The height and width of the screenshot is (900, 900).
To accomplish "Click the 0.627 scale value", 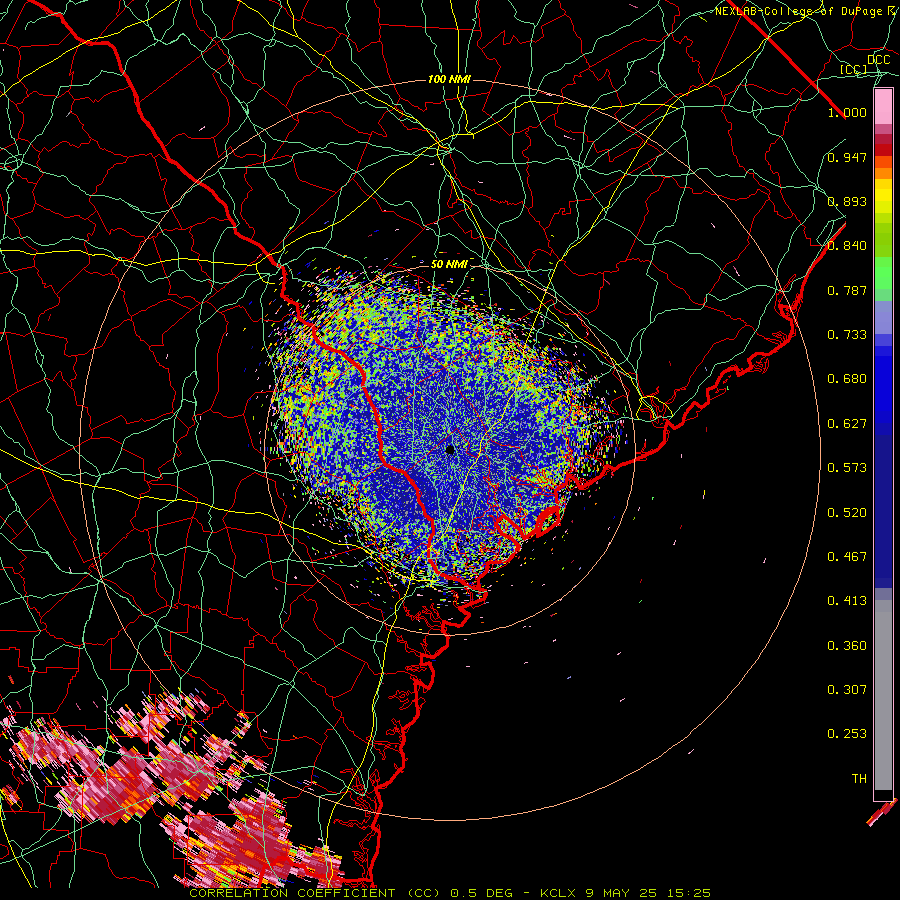I will point(847,424).
